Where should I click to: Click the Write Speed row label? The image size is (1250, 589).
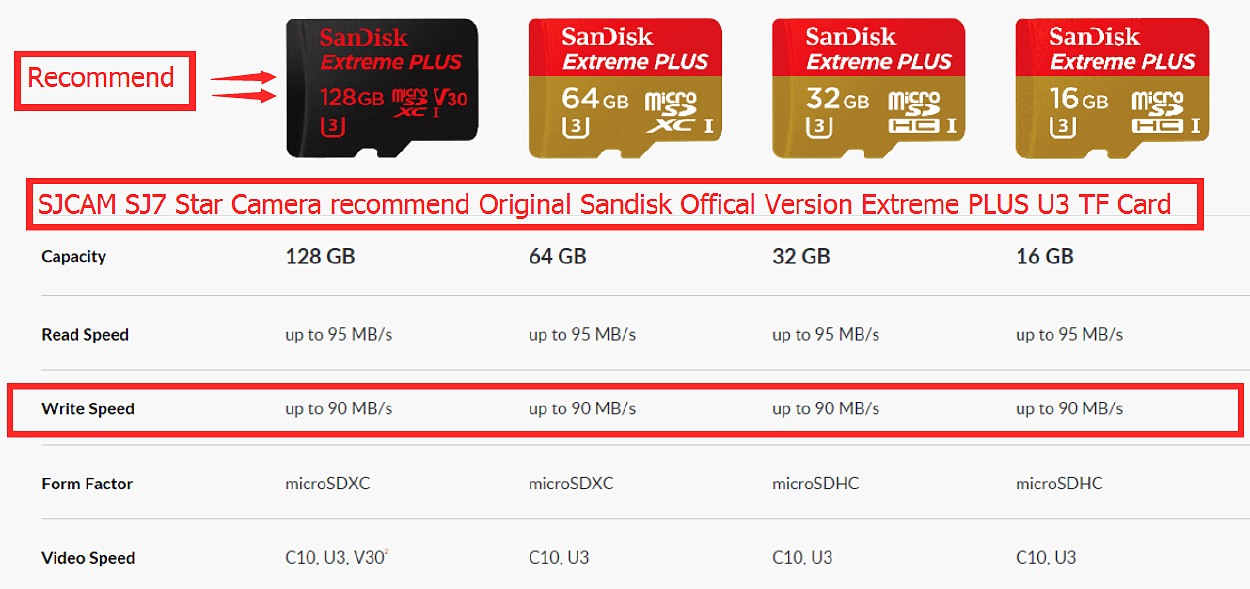[88, 409]
